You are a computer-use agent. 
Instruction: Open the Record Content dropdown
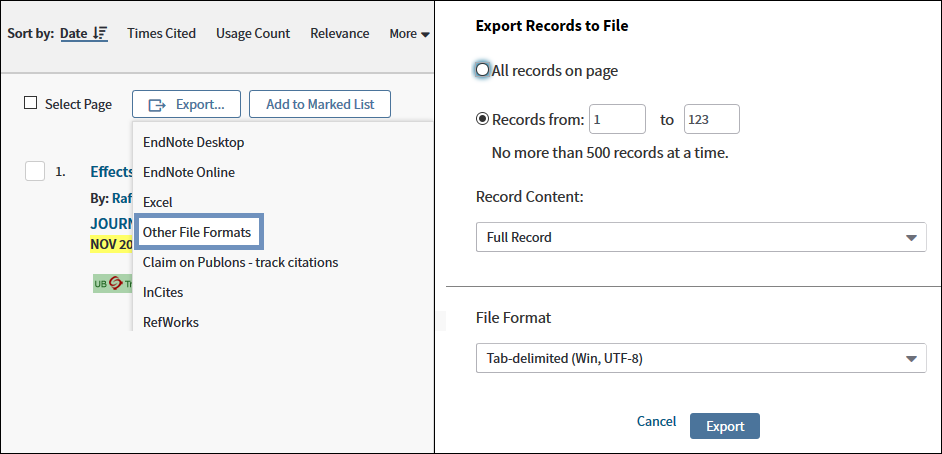click(700, 237)
